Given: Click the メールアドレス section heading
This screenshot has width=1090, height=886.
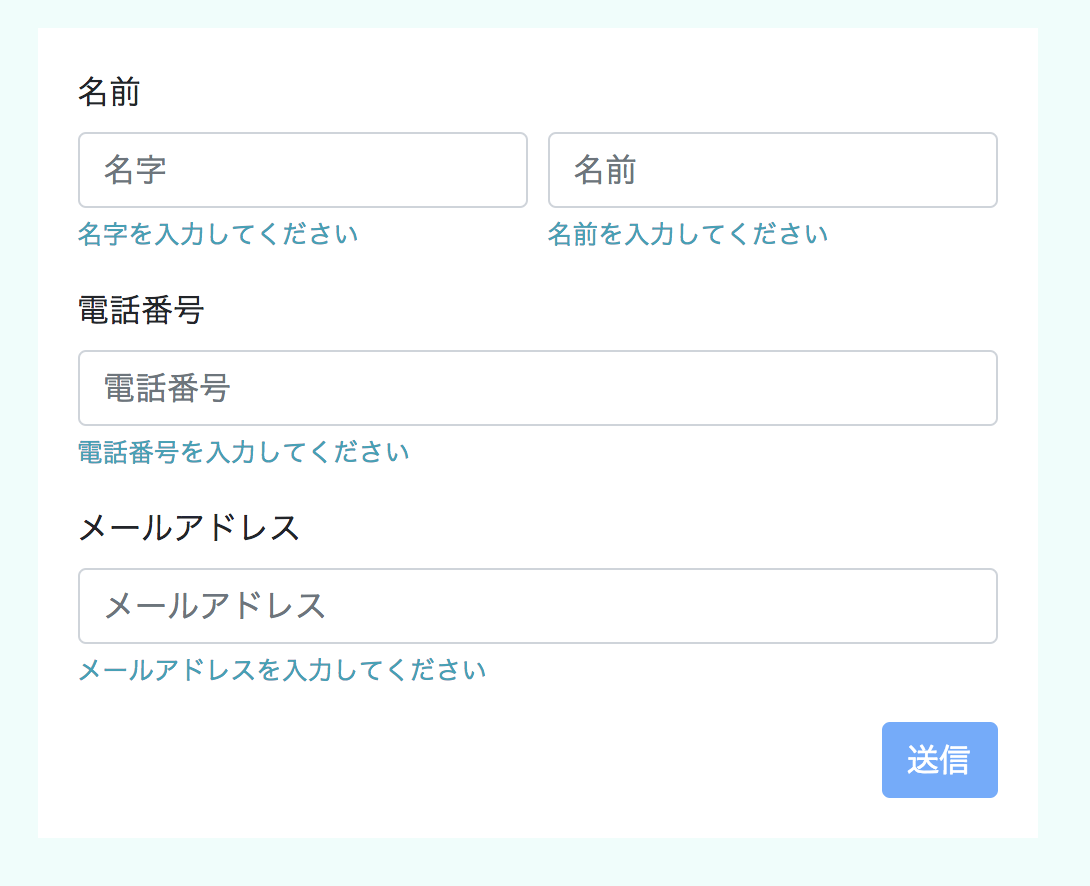Looking at the screenshot, I should pos(189,528).
